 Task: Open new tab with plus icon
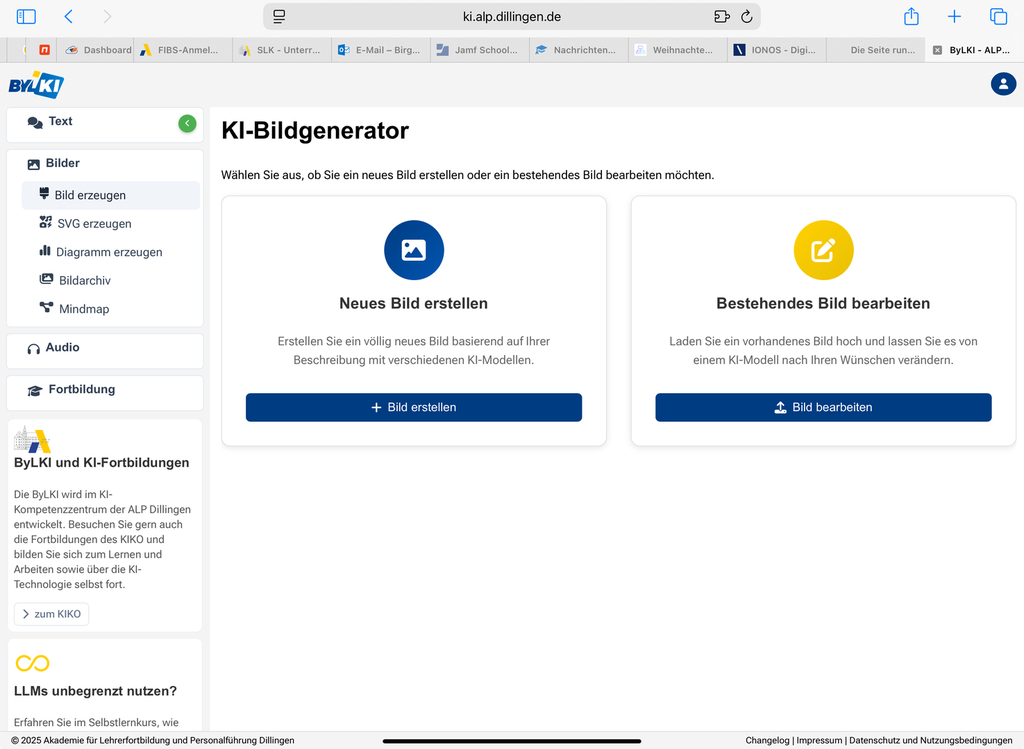click(954, 17)
